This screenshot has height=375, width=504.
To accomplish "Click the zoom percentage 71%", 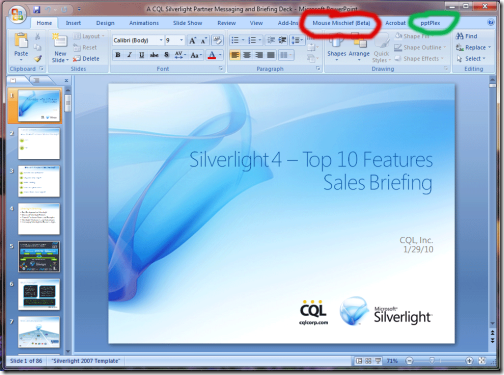I will 392,361.
